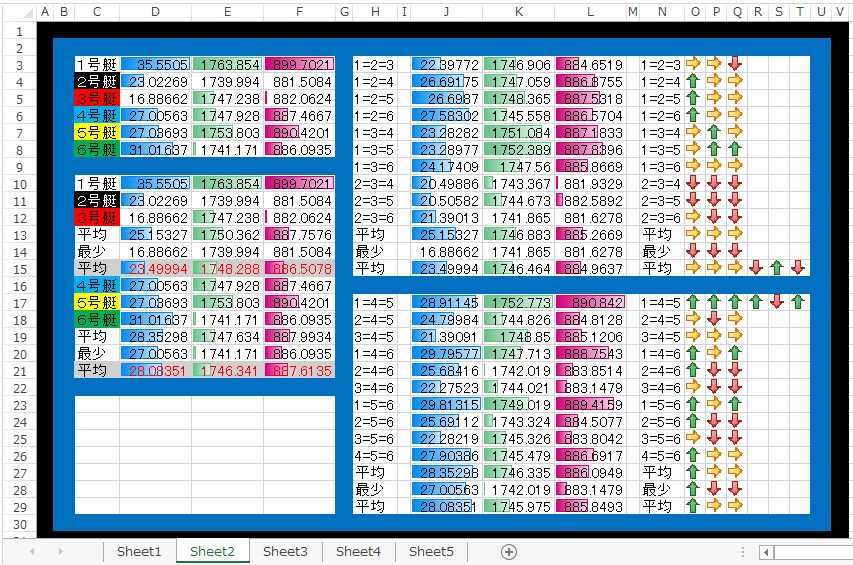Switch to the Sheet3 tab

tap(285, 551)
